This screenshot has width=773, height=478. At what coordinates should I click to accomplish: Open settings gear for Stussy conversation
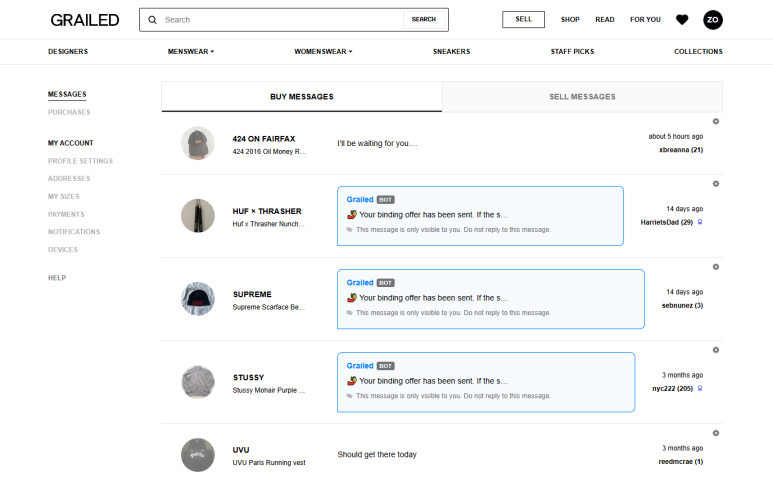coord(716,350)
